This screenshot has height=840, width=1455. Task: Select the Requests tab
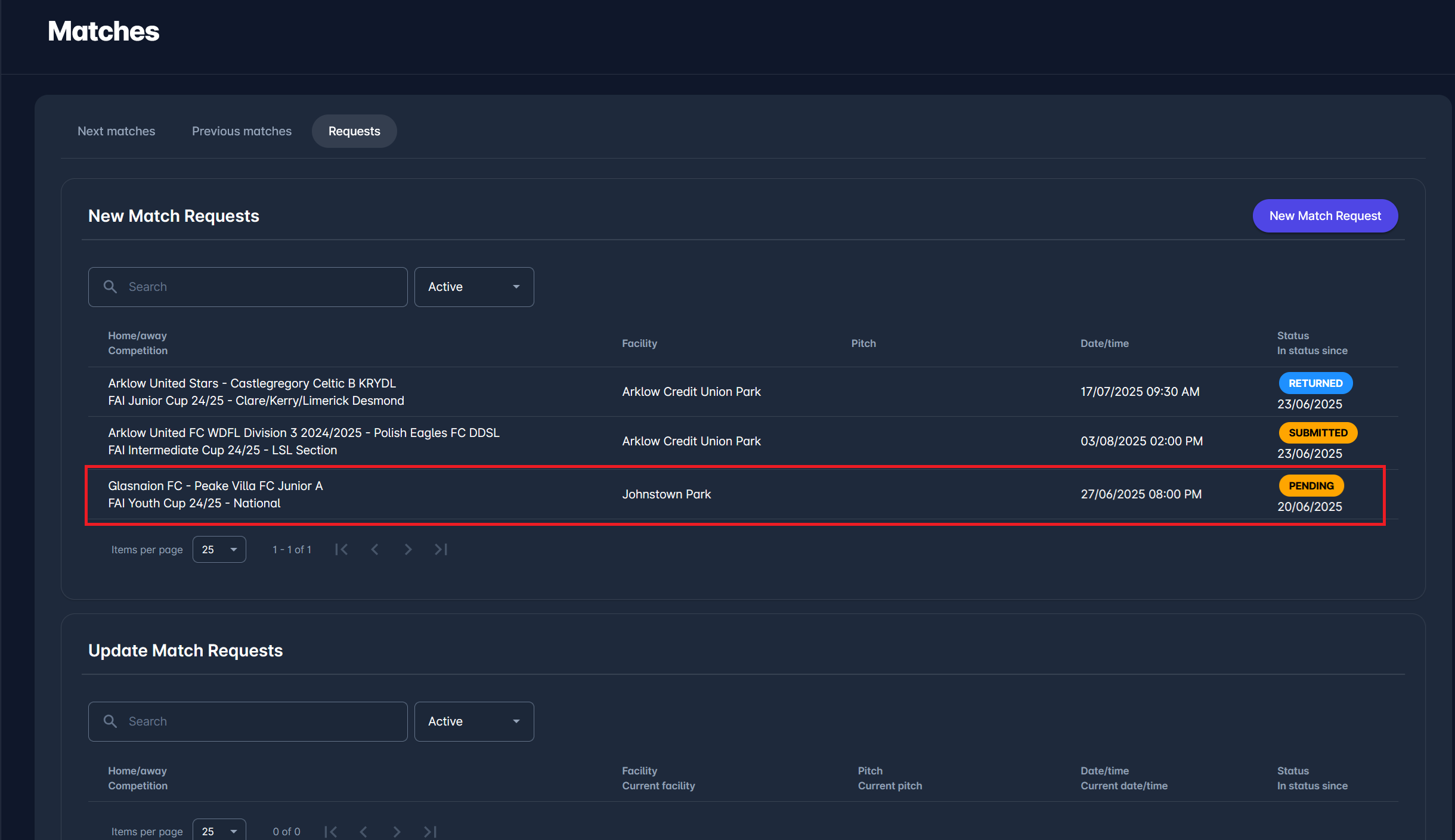click(x=354, y=131)
